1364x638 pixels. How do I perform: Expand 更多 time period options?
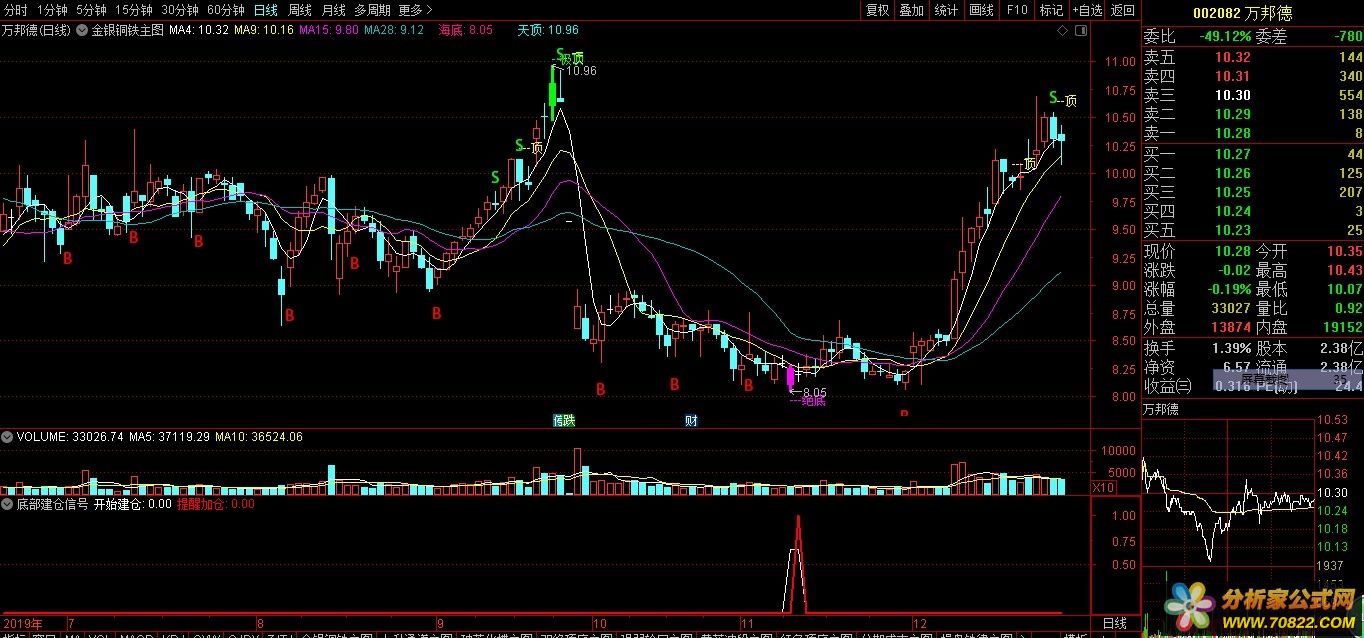pyautogui.click(x=415, y=10)
